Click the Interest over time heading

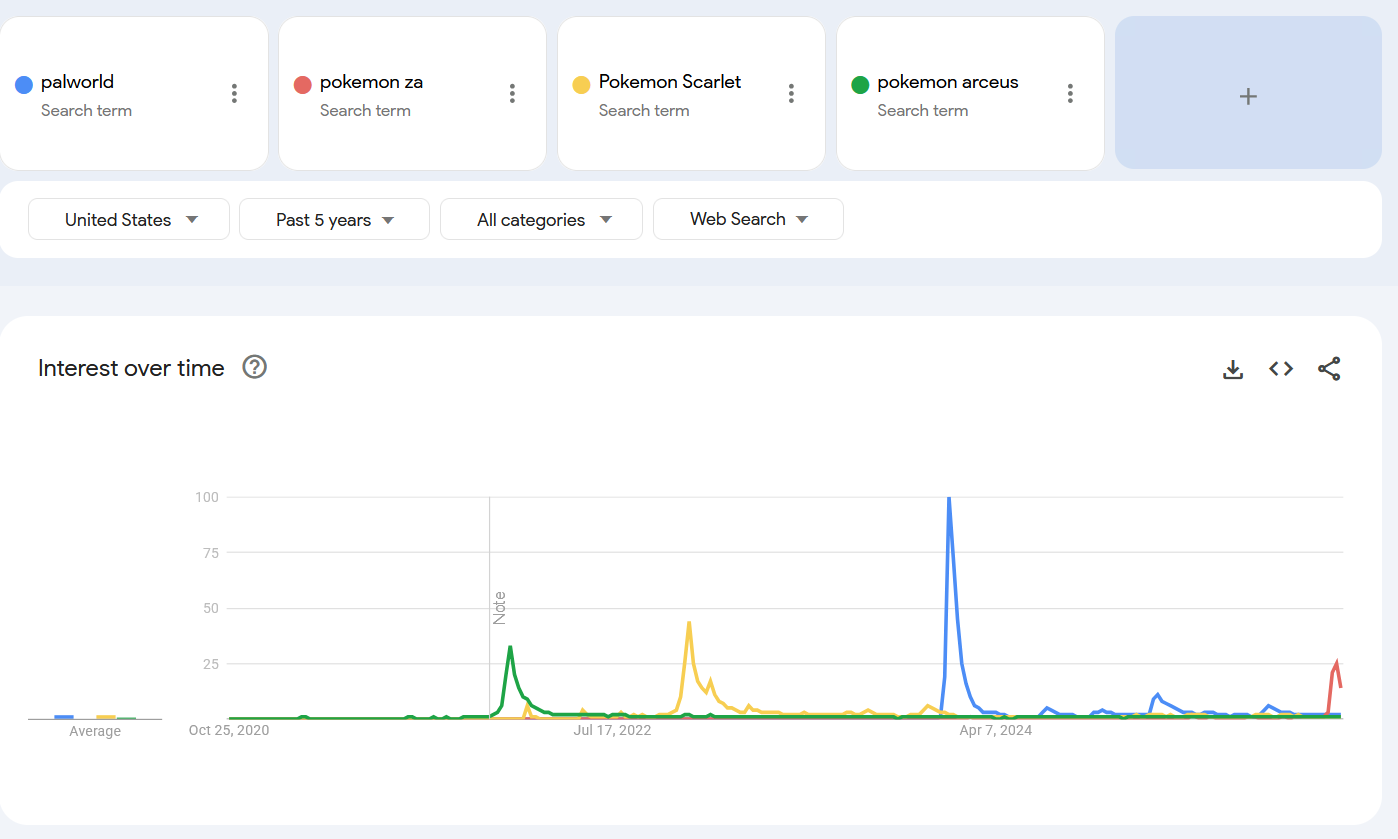click(x=131, y=368)
